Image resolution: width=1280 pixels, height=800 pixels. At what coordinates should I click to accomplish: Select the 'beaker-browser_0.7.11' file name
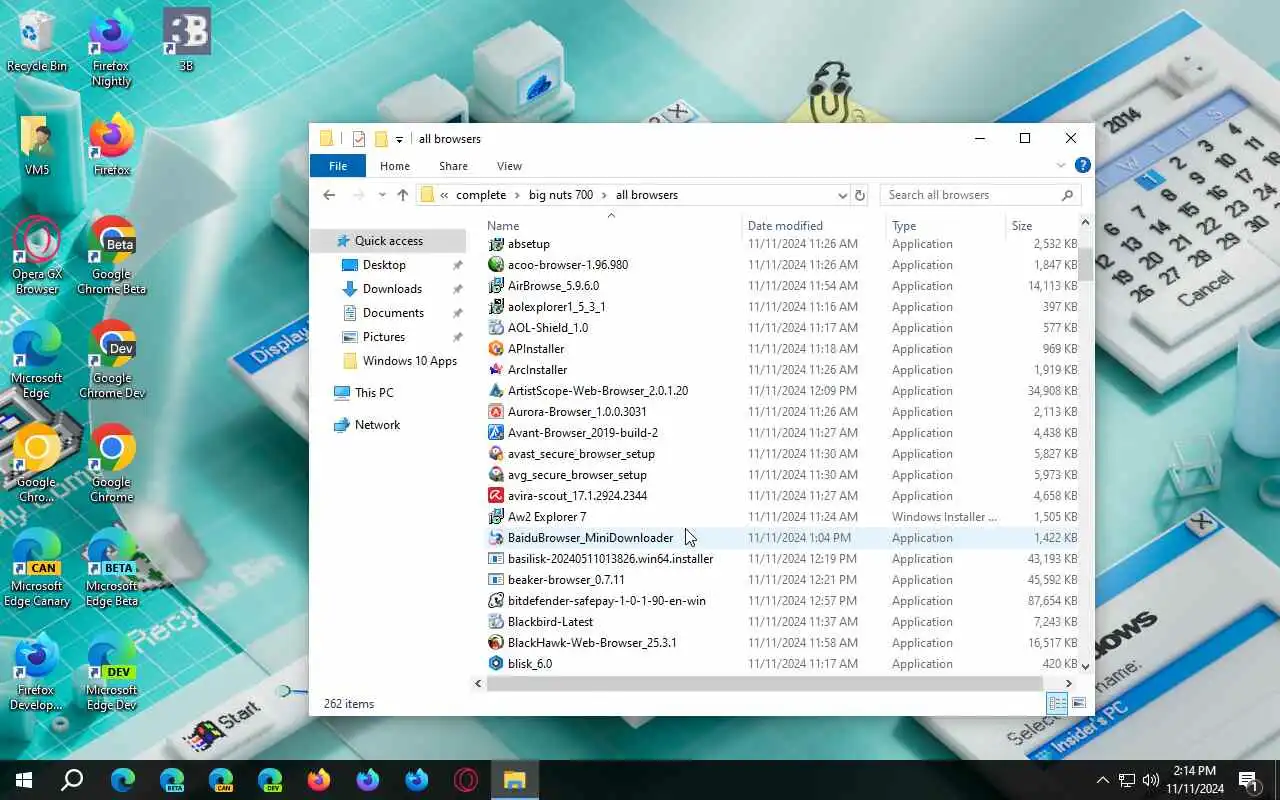coord(566,580)
